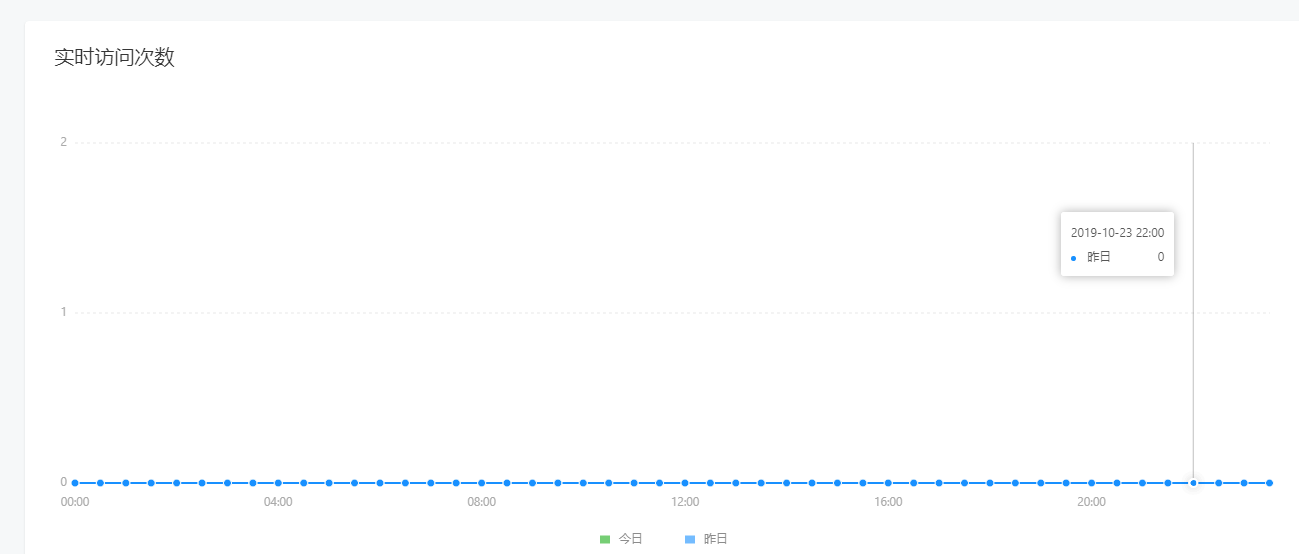Viewport: 1299px width, 554px height.
Task: Hide the 今日 series via legend label
Action: [631, 539]
